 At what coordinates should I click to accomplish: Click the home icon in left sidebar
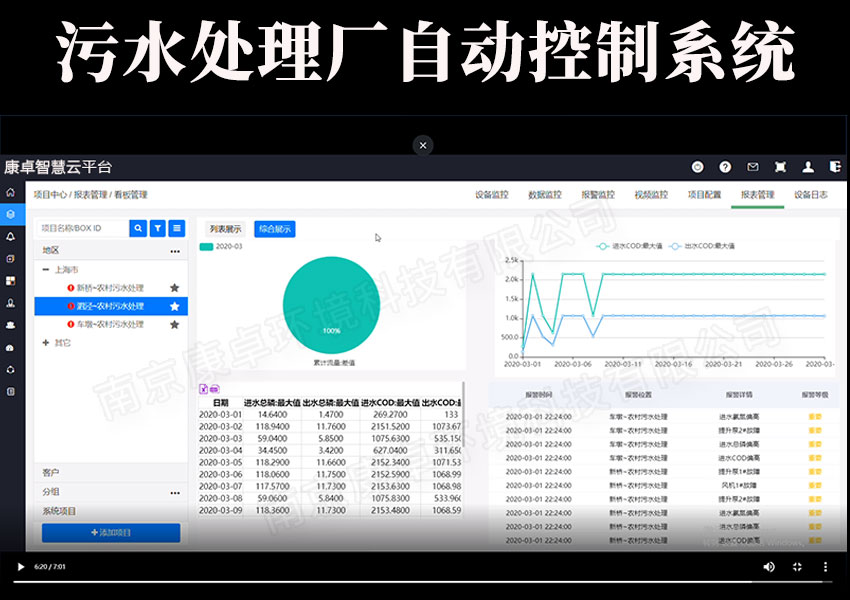click(10, 192)
